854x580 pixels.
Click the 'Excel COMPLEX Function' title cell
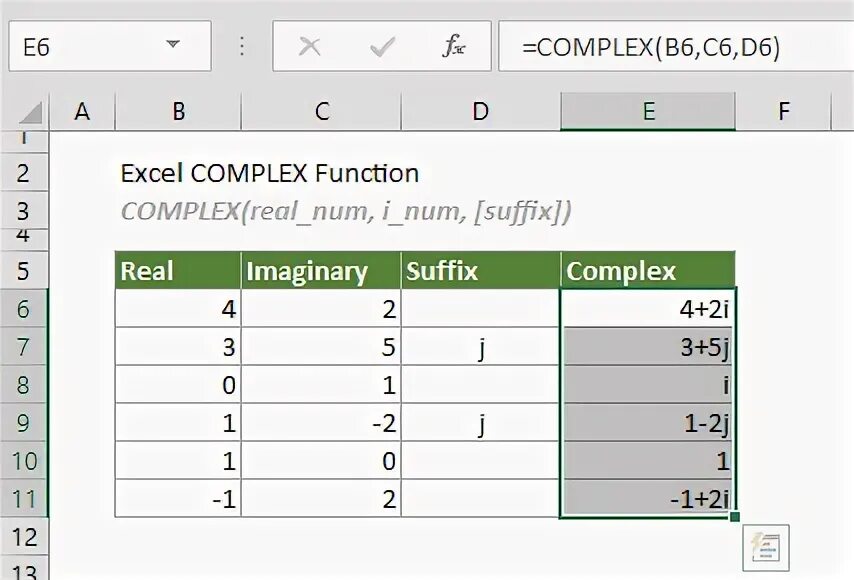270,173
